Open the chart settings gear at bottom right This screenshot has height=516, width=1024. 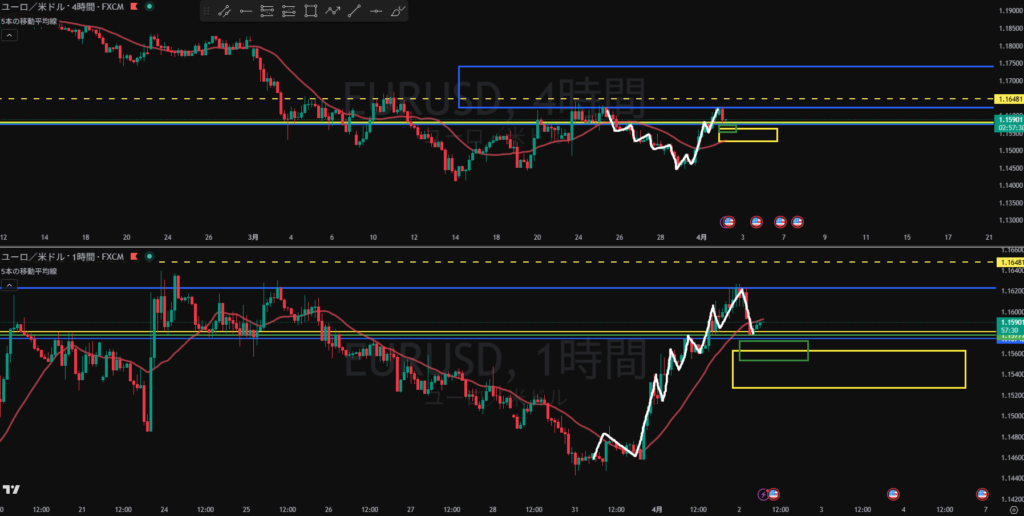(x=1013, y=510)
